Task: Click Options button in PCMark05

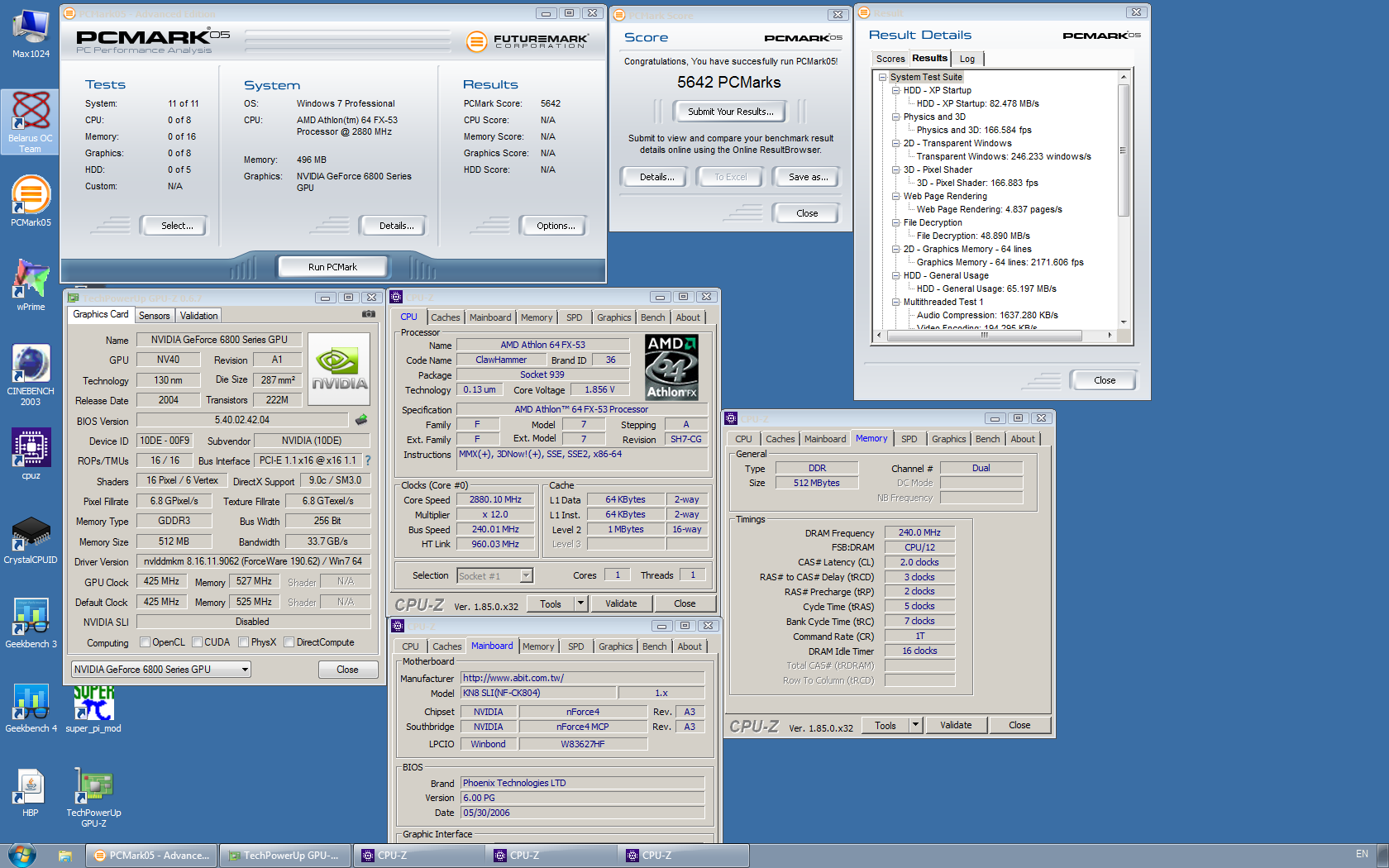Action: tap(555, 226)
